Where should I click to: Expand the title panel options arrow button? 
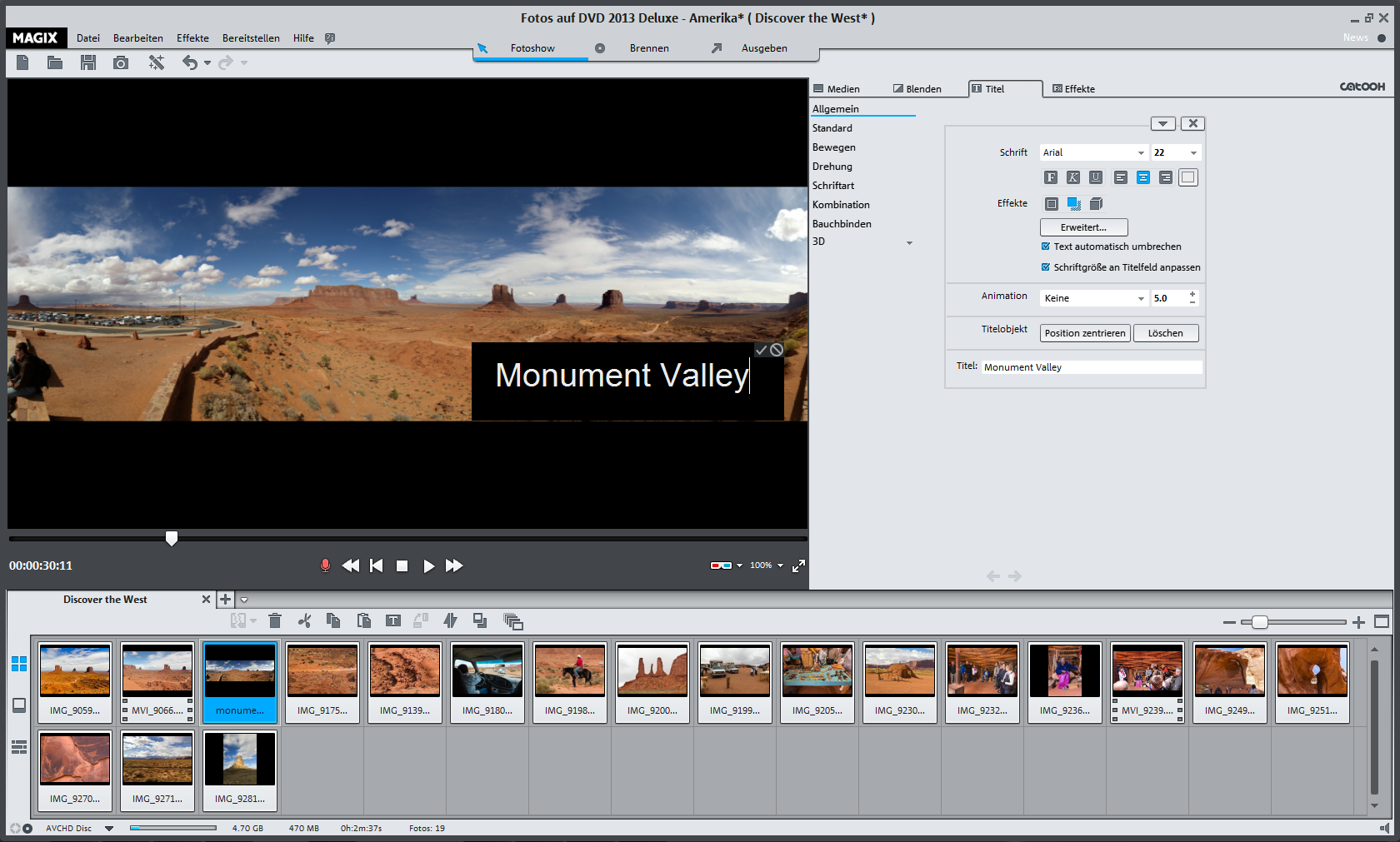1163,123
